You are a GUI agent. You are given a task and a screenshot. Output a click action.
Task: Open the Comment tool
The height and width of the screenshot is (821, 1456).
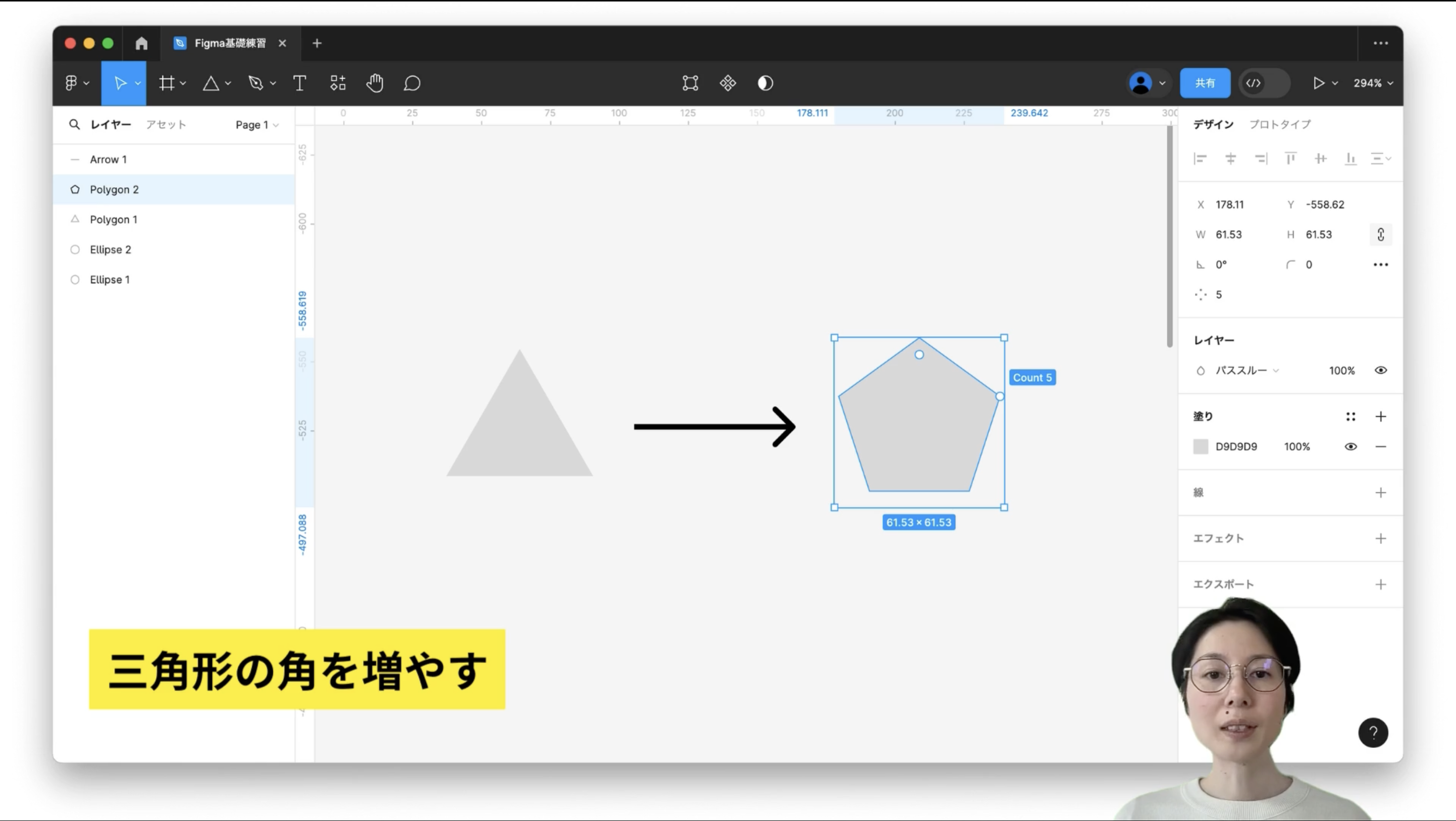click(x=412, y=83)
